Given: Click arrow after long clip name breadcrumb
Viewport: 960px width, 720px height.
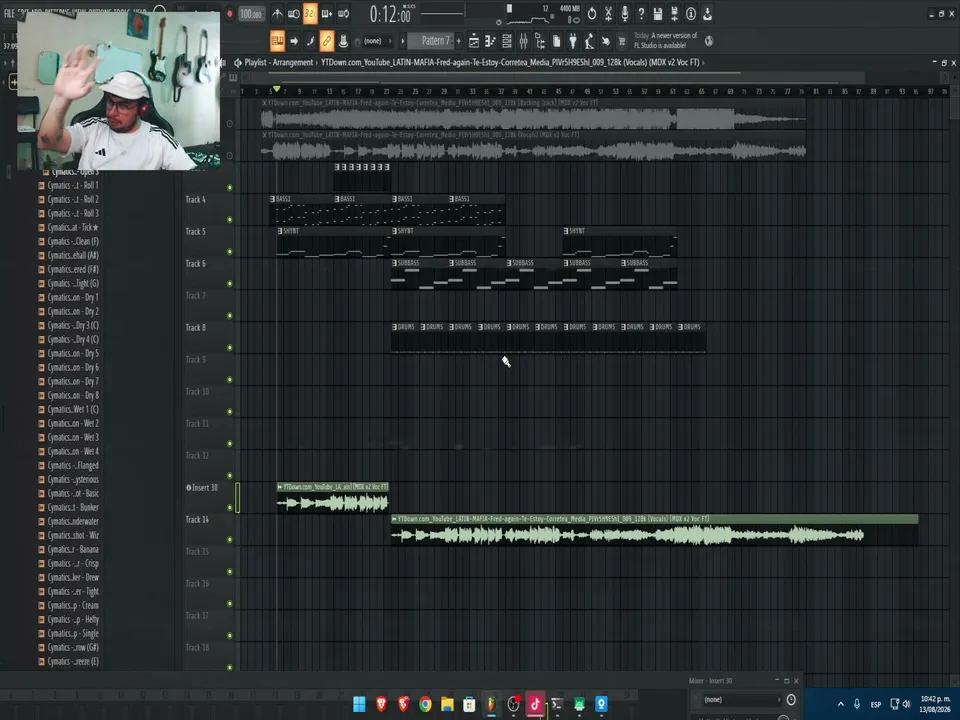Looking at the screenshot, I should 703,62.
